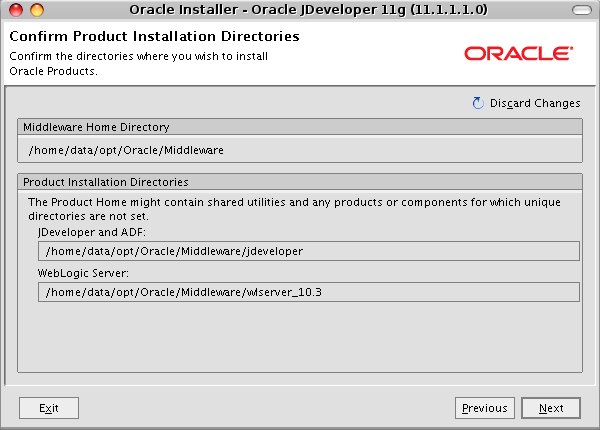The height and width of the screenshot is (430, 600).
Task: Click the Confirm Product Installation Directories heading
Action: (155, 36)
